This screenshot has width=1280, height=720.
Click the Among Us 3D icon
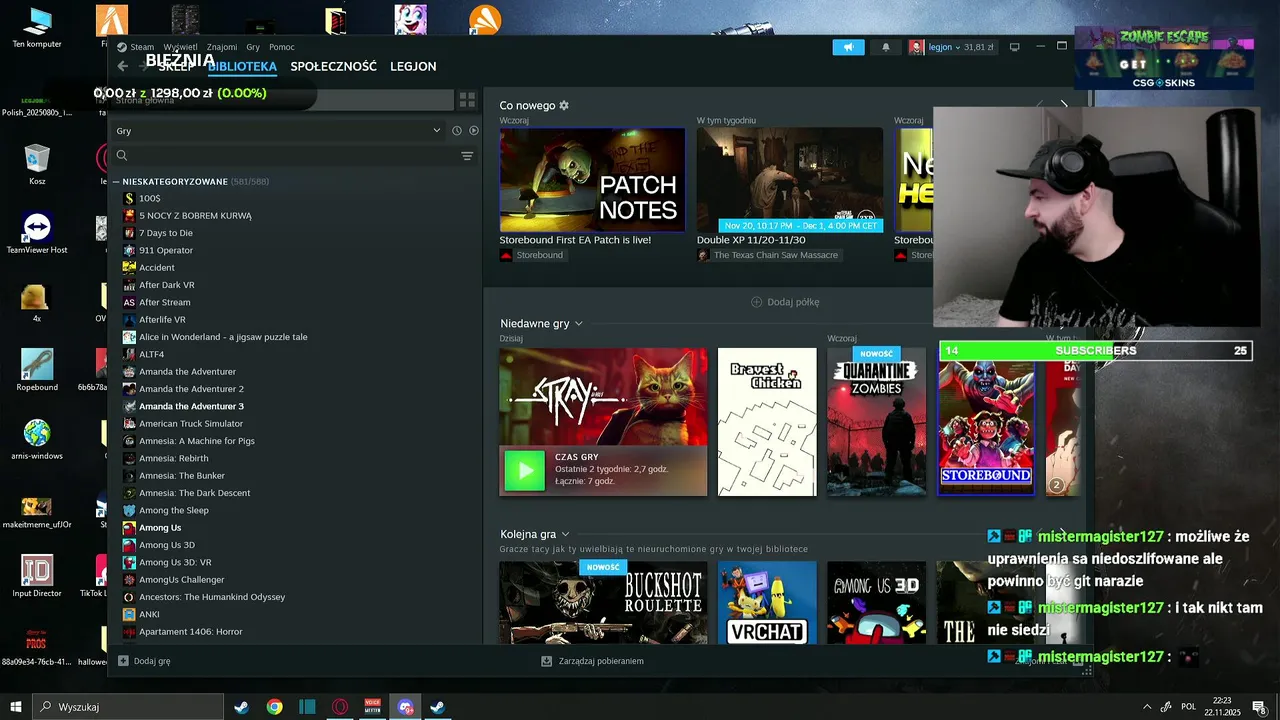pos(129,545)
